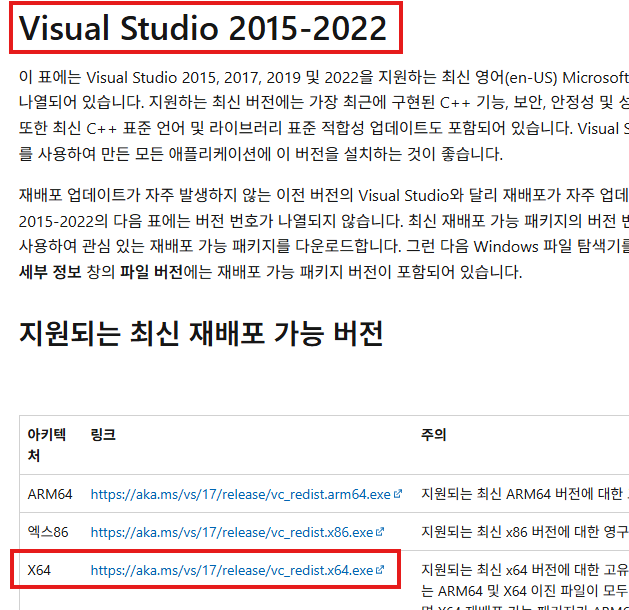Screen dimensions: 629x610
Task: Open the vc_redist.arm64.exe download link
Action: [240, 494]
